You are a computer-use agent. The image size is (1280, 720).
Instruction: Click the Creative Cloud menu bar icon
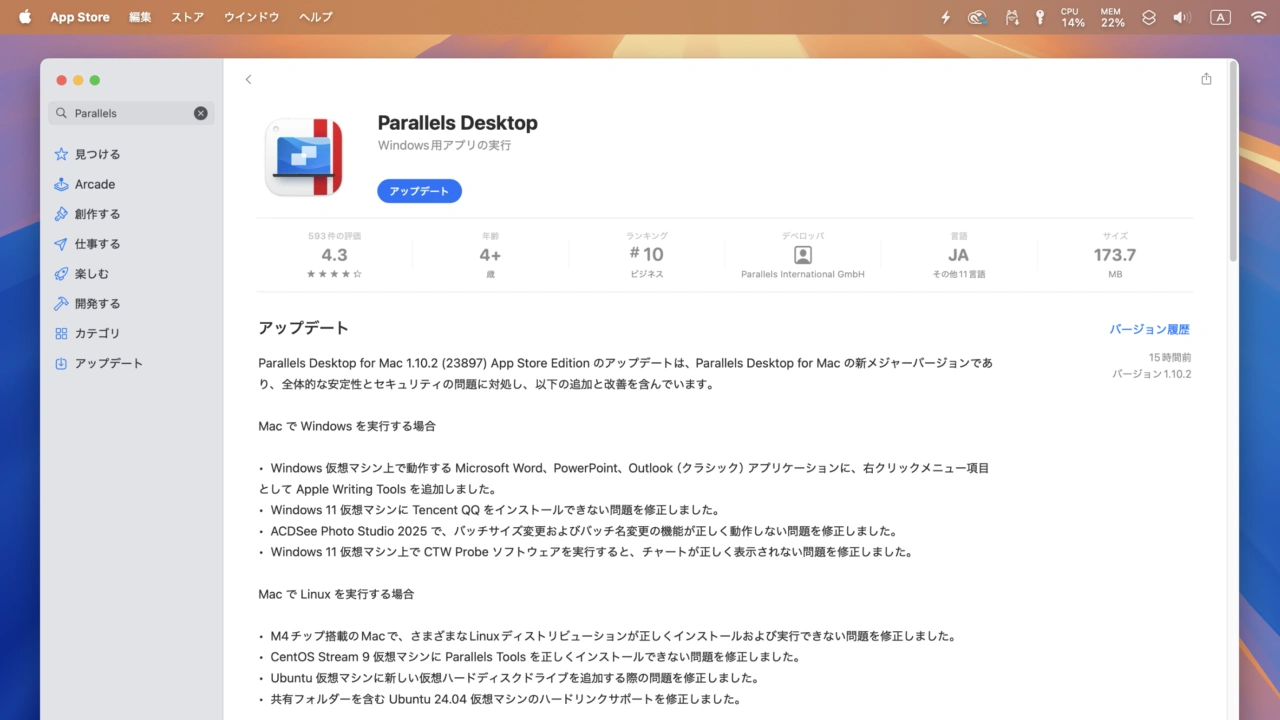978,17
